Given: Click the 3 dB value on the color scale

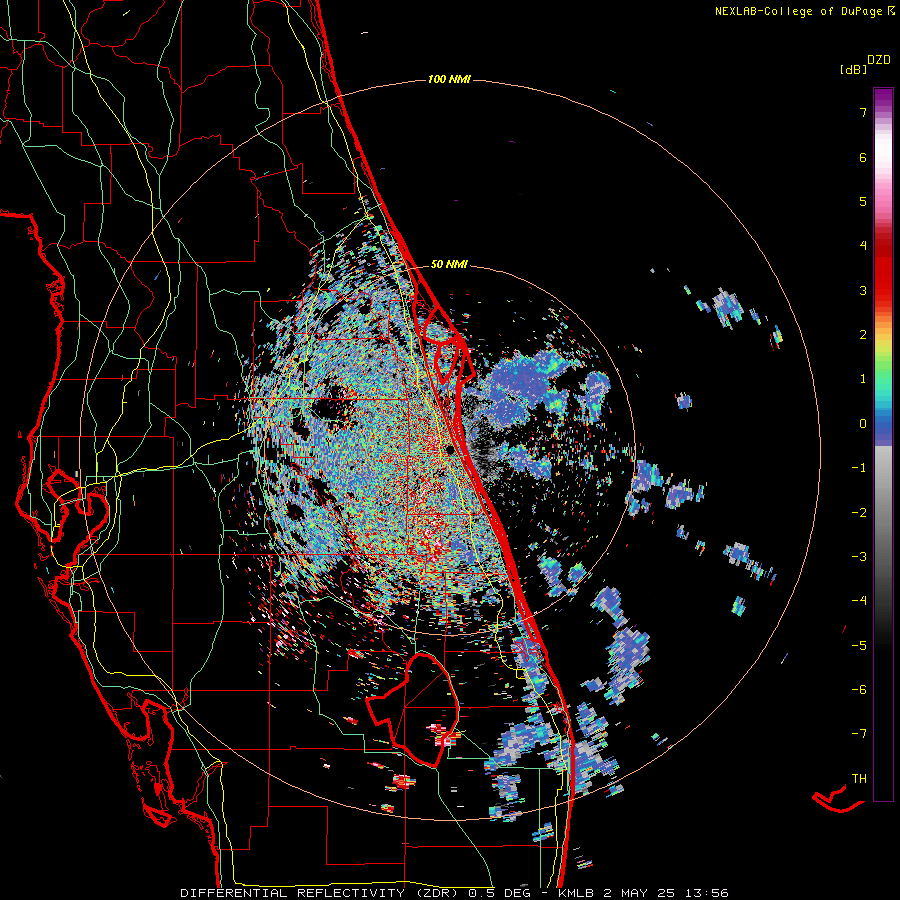Looking at the screenshot, I should [863, 290].
